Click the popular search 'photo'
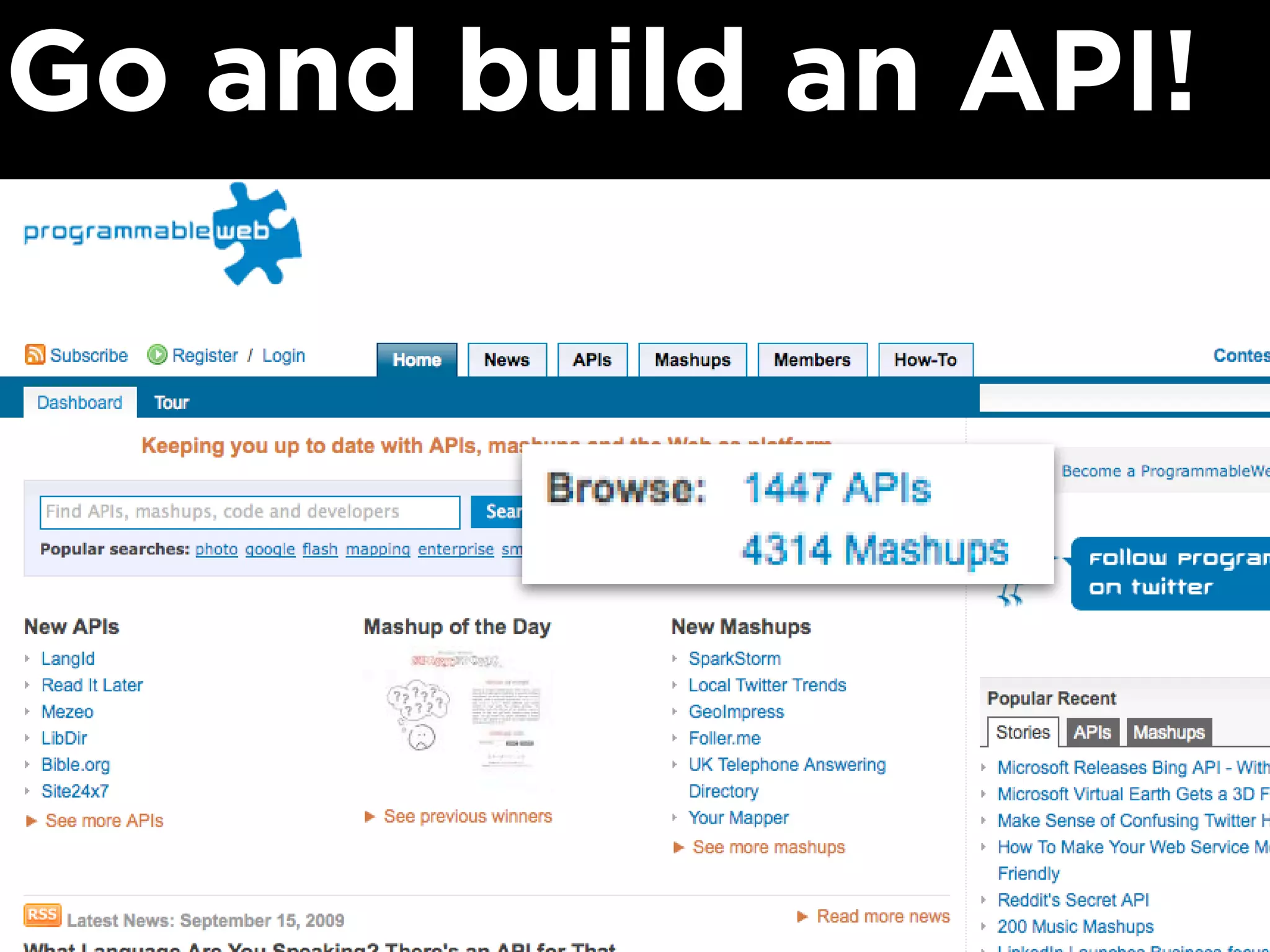Viewport: 1270px width, 952px height. (216, 549)
